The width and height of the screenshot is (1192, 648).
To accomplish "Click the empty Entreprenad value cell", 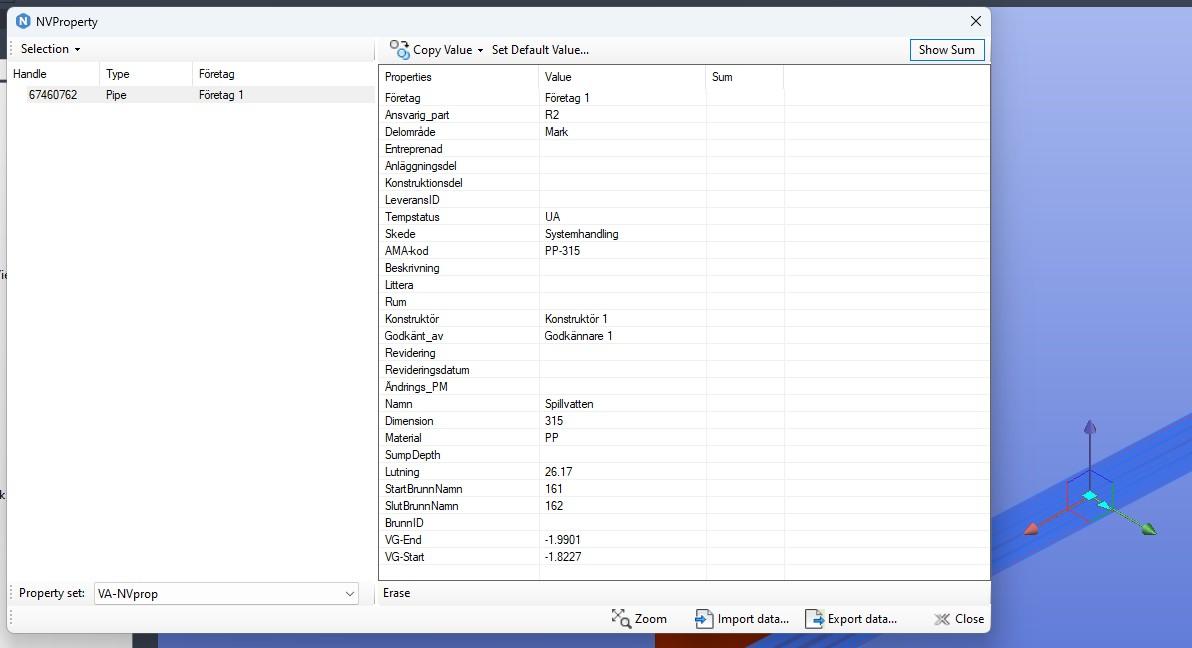I will [x=623, y=149].
